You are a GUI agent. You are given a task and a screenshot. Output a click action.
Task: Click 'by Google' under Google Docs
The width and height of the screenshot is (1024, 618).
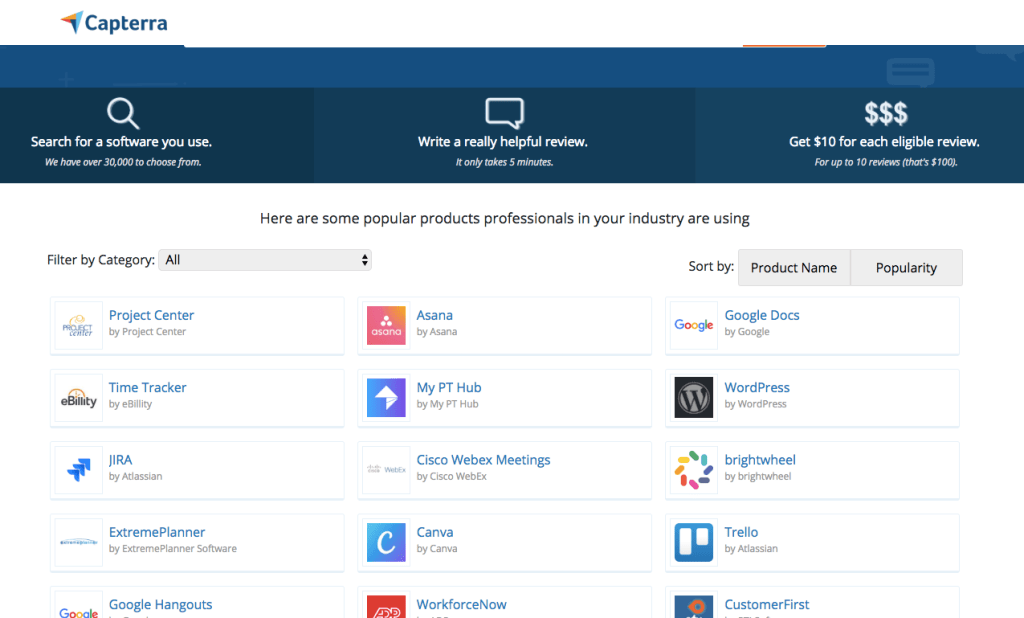(x=747, y=332)
